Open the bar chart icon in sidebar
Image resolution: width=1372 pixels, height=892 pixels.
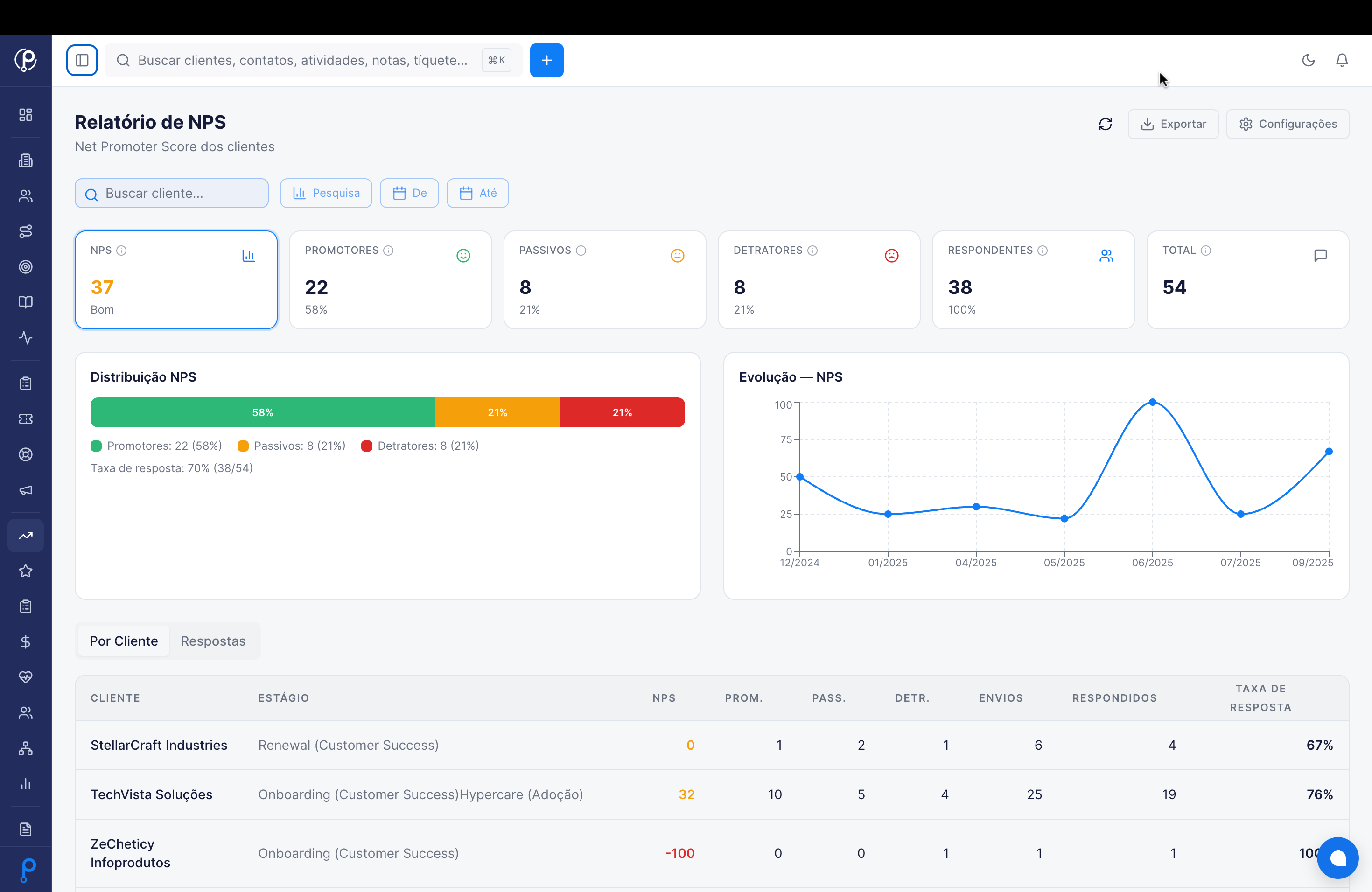point(25,784)
